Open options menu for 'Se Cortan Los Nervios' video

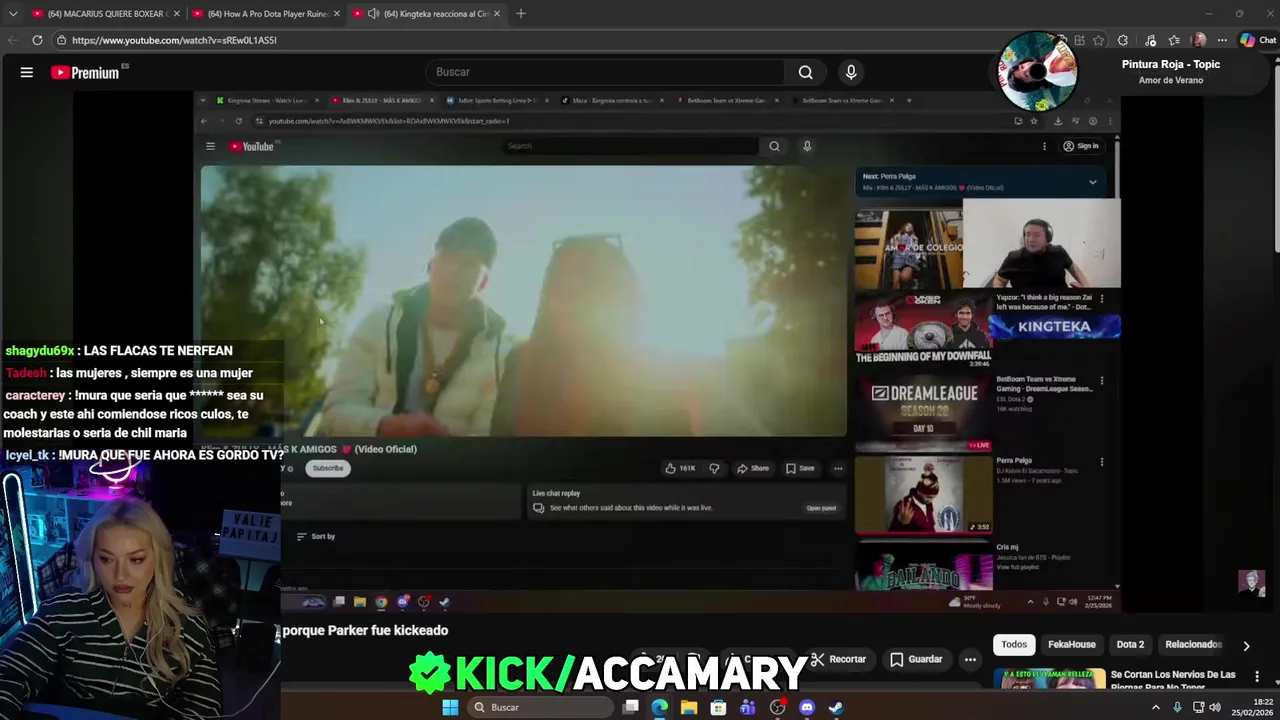click(1257, 677)
